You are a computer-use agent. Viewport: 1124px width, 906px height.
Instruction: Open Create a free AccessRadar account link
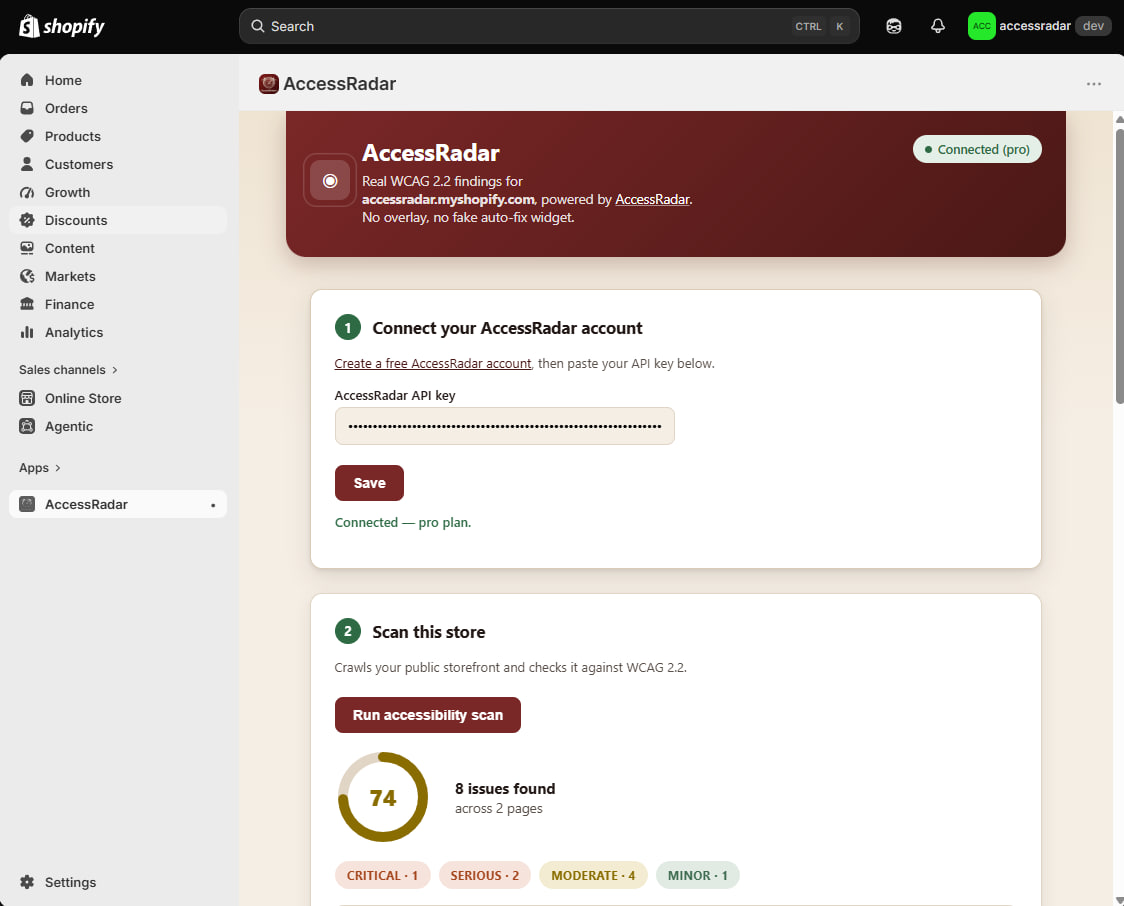(433, 363)
